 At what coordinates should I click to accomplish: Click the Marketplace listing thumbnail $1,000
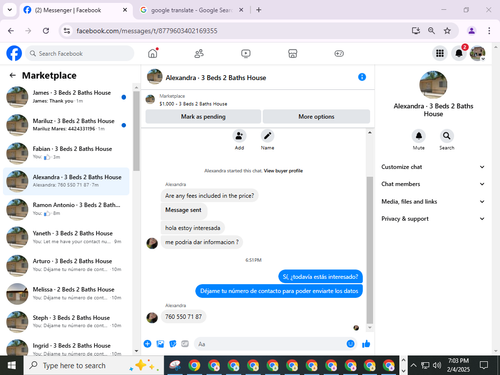click(x=150, y=99)
